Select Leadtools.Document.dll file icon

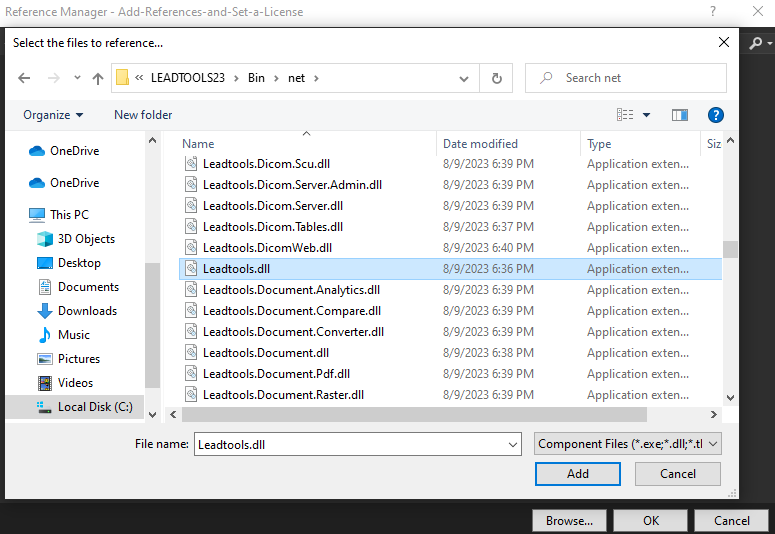coord(191,353)
